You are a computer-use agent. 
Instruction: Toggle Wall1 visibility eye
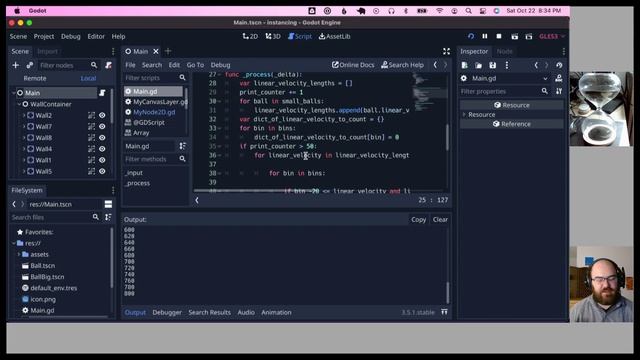[102, 160]
